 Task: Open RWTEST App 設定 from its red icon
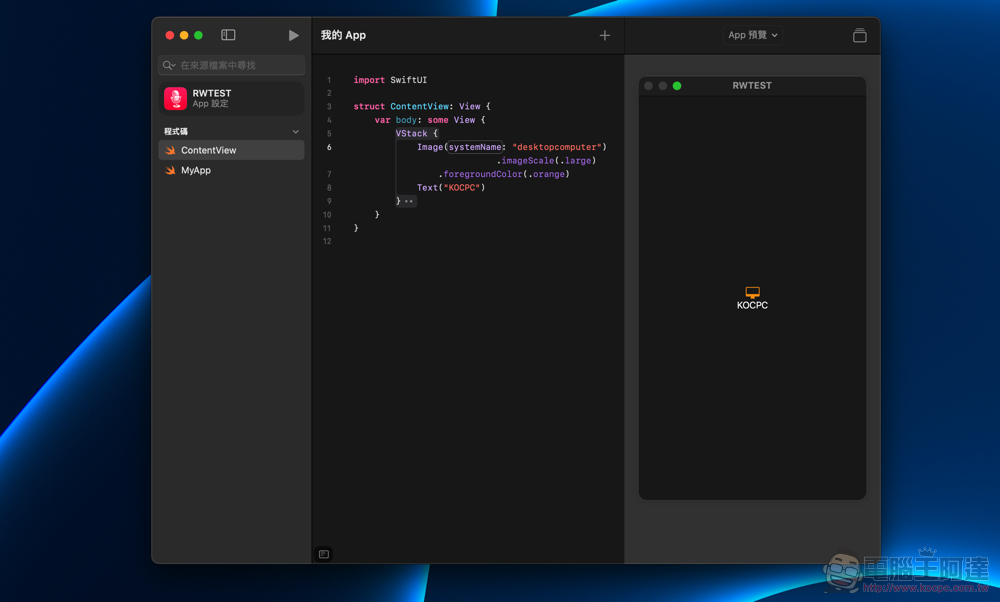pyautogui.click(x=176, y=98)
